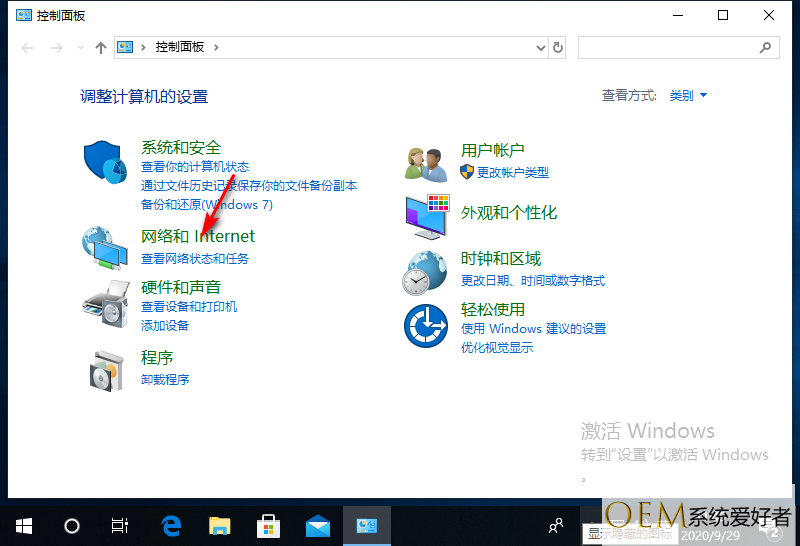The width and height of the screenshot is (800, 546).
Task: Open Microsoft Edge from the taskbar
Action: [x=172, y=526]
